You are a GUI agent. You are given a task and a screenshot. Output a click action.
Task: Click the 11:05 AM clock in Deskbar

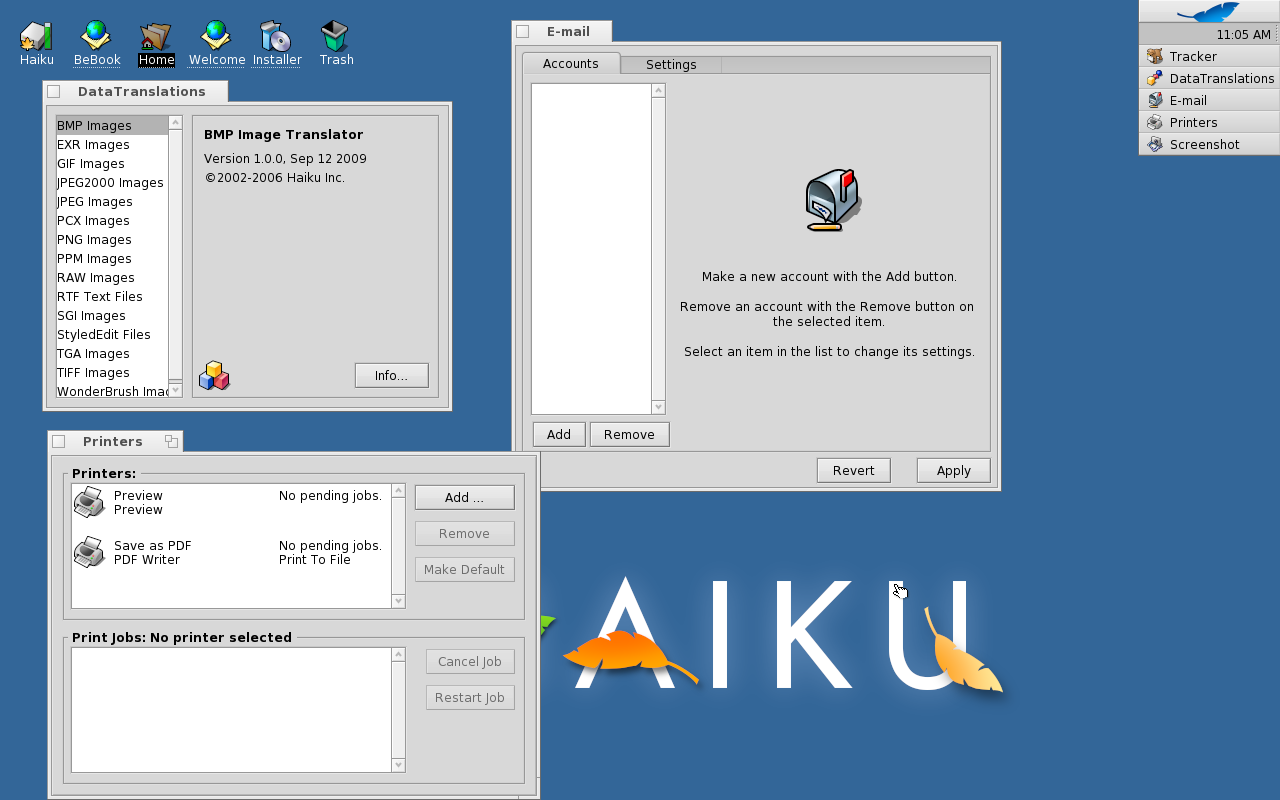pos(1243,34)
